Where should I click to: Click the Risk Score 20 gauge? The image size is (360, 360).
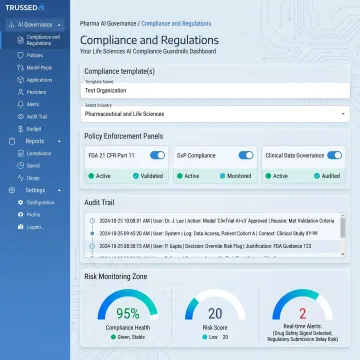[x=215, y=305]
